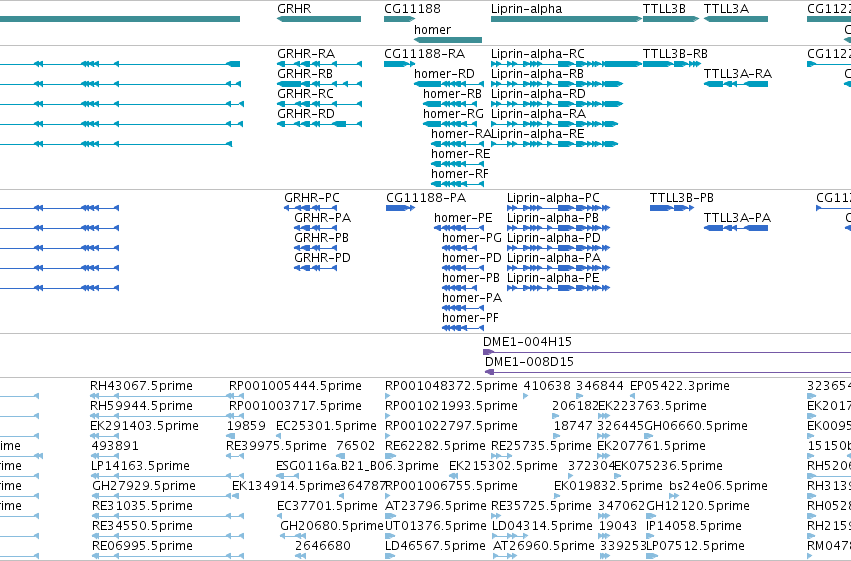Select transcript homer-RF
The width and height of the screenshot is (851, 561).
(x=460, y=174)
